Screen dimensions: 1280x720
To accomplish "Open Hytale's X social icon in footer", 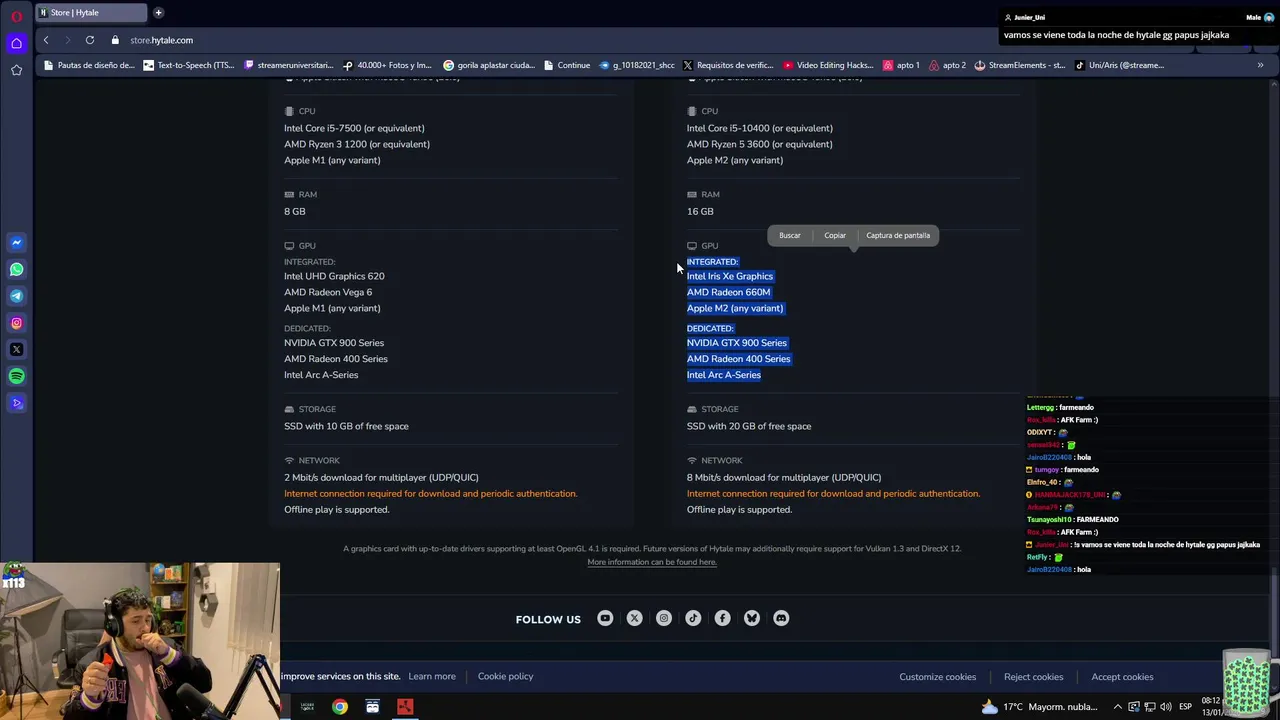I will (634, 618).
